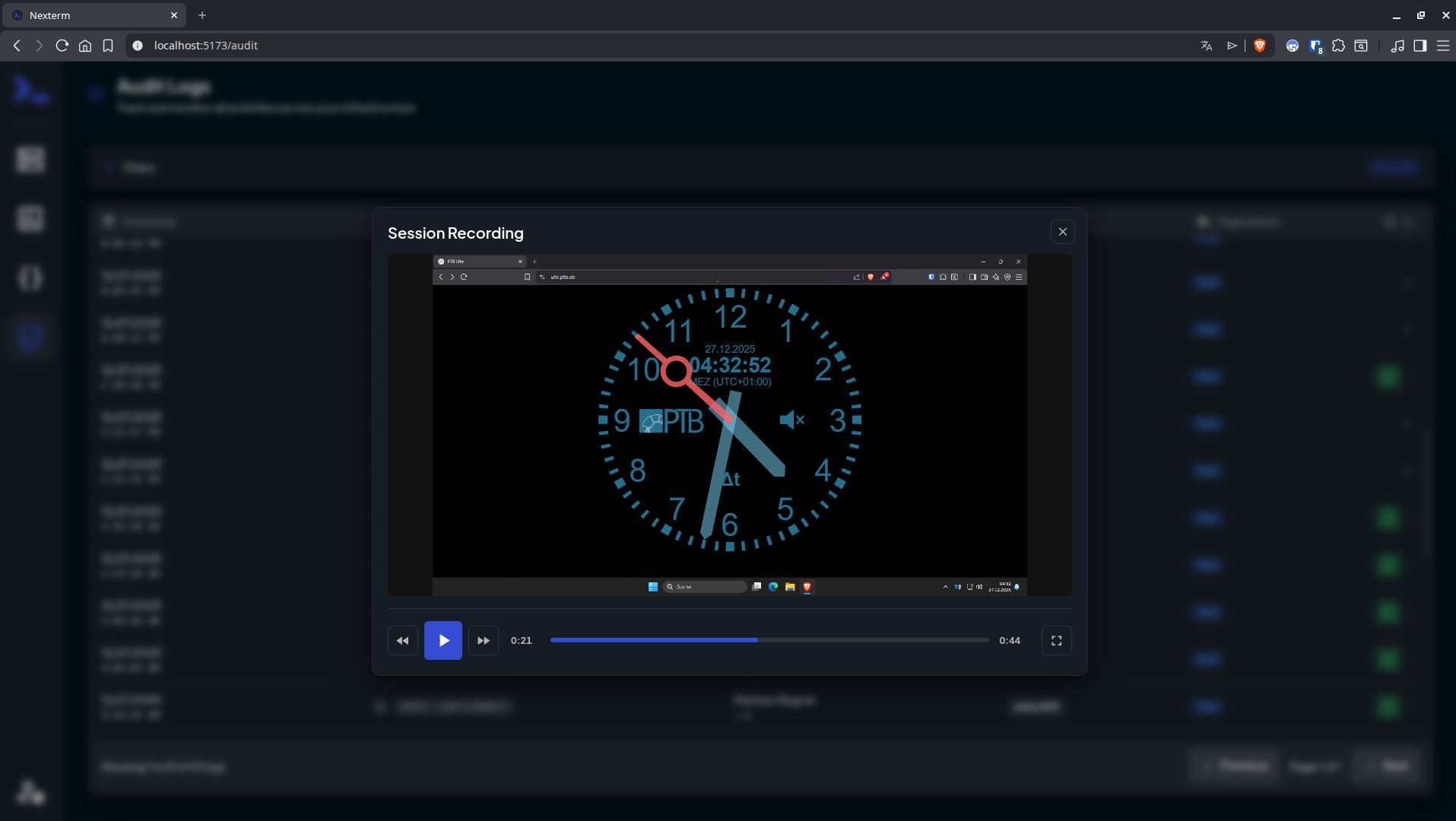Click the rewind button in player

point(402,641)
